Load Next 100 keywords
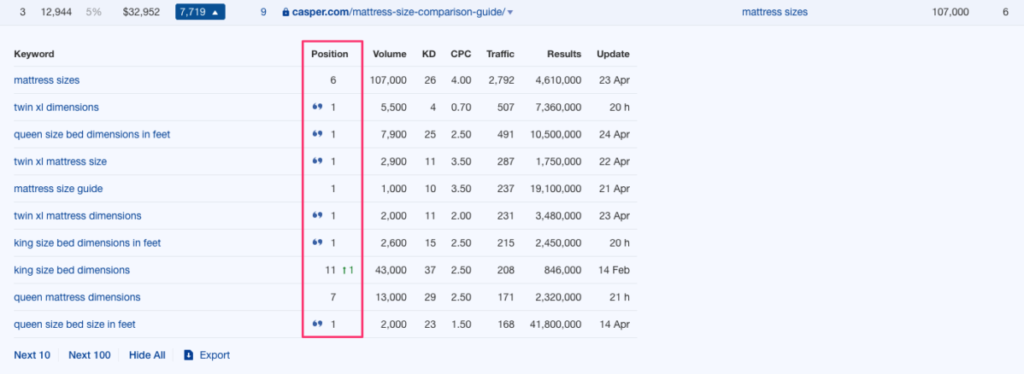 tap(89, 355)
